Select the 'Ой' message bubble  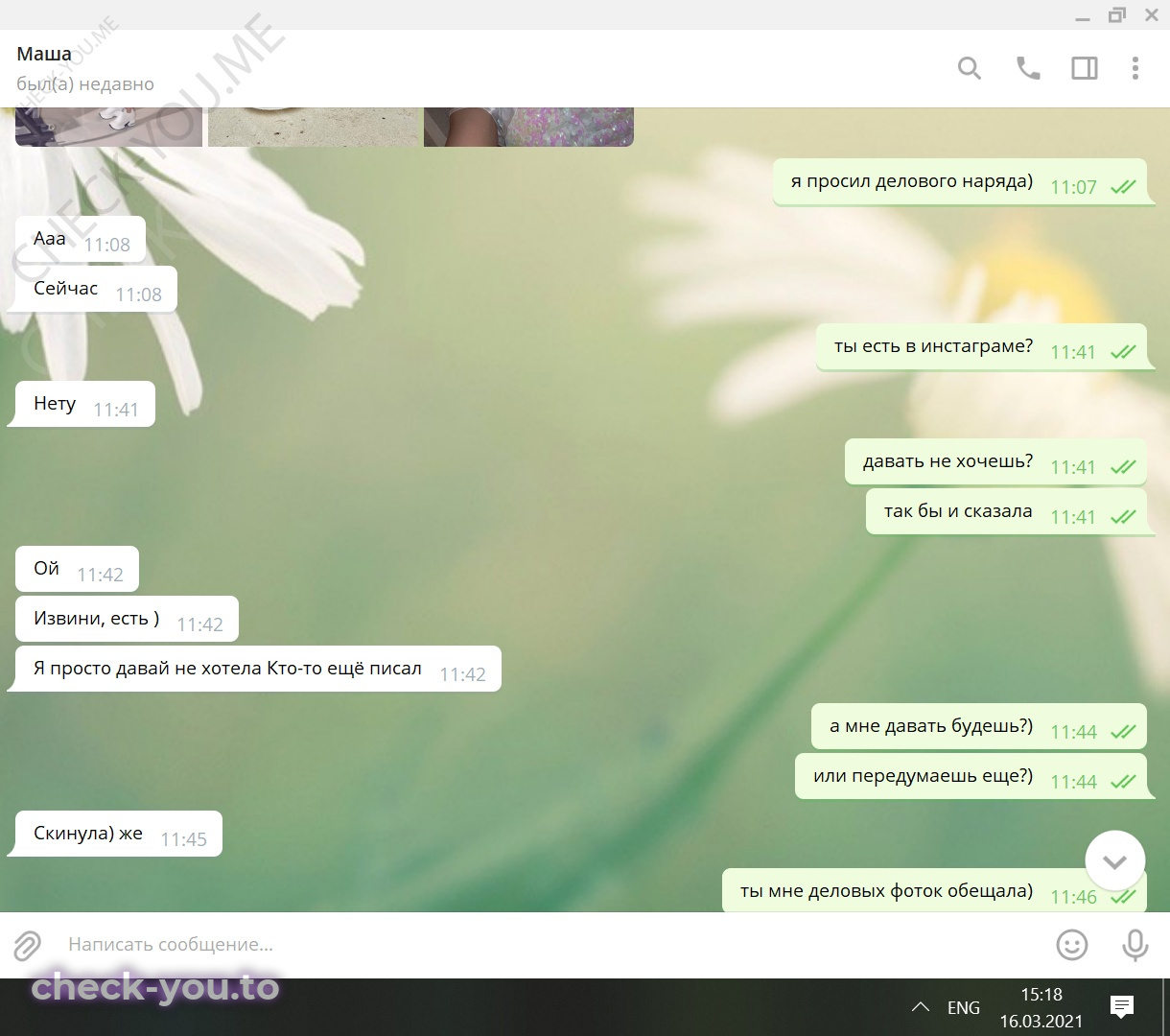click(x=77, y=570)
